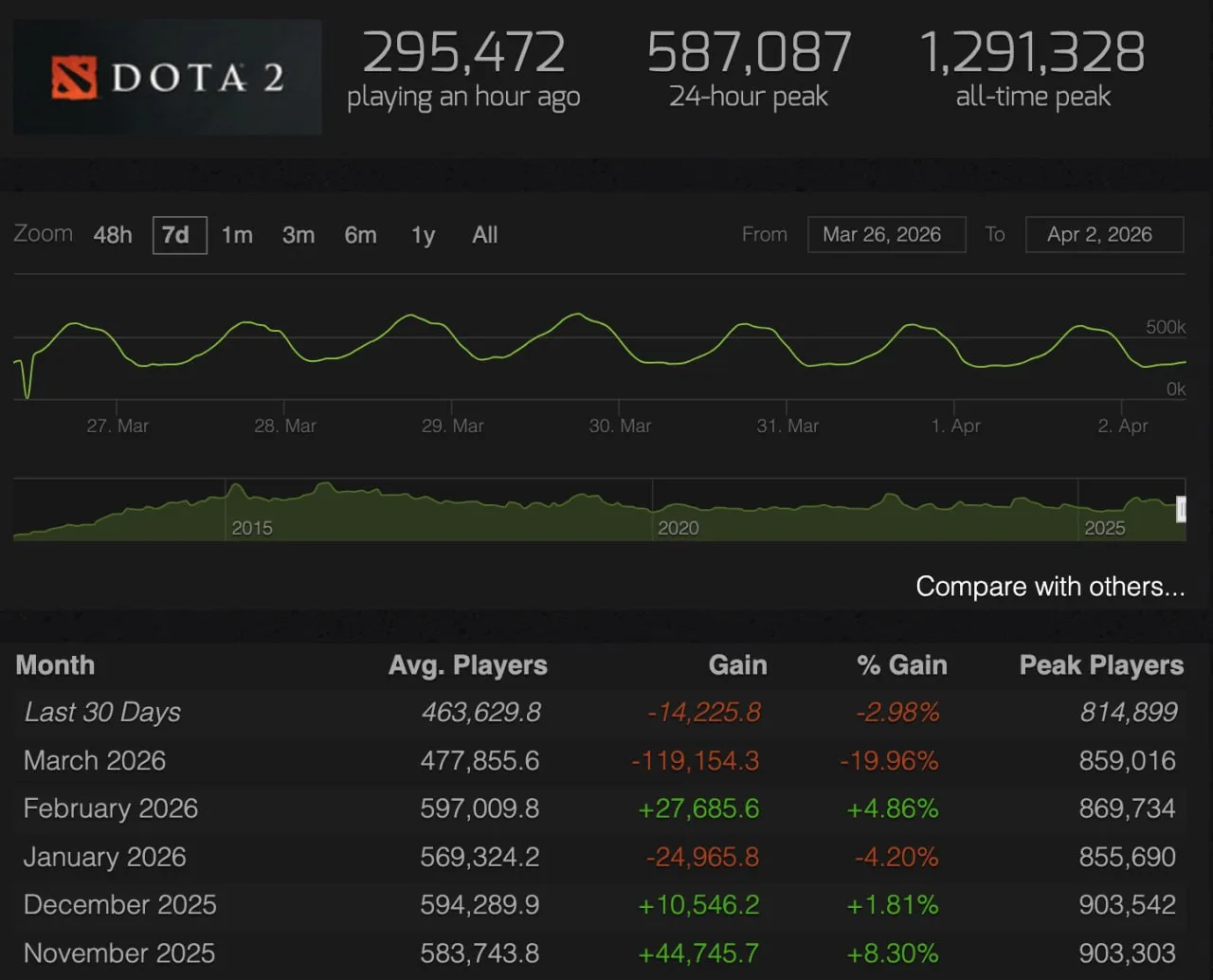Click the navigator right range handle
The height and width of the screenshot is (980, 1213).
[x=1181, y=510]
